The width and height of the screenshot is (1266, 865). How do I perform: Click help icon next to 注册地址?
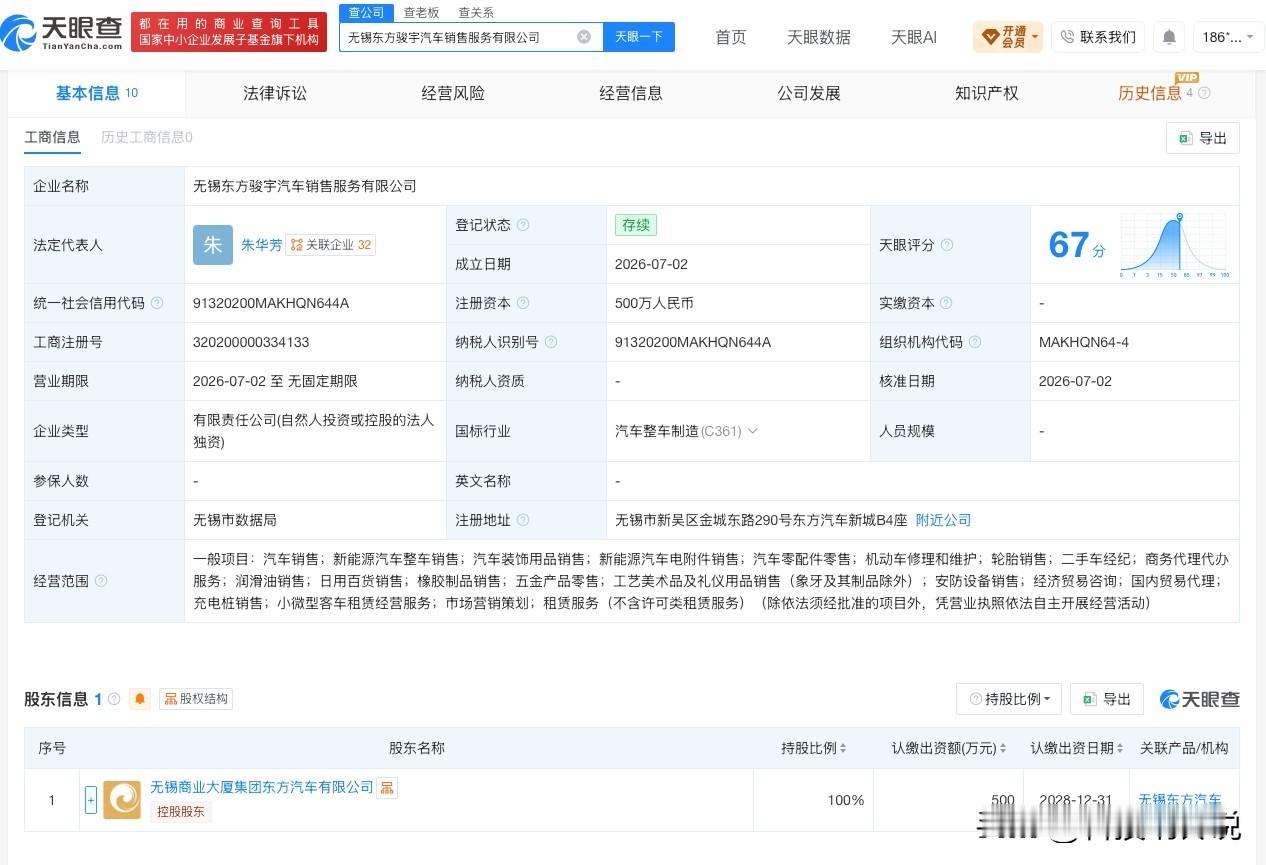(x=523, y=520)
